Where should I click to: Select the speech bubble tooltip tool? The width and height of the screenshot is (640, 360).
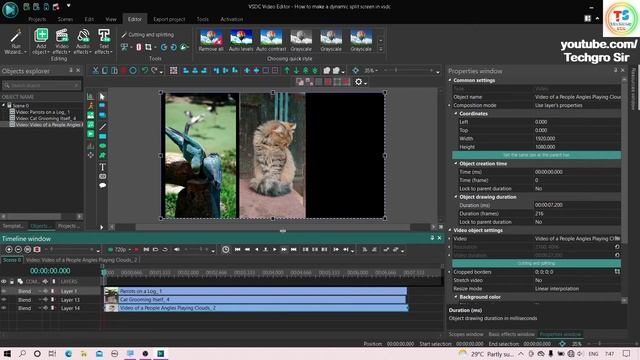coord(102,185)
